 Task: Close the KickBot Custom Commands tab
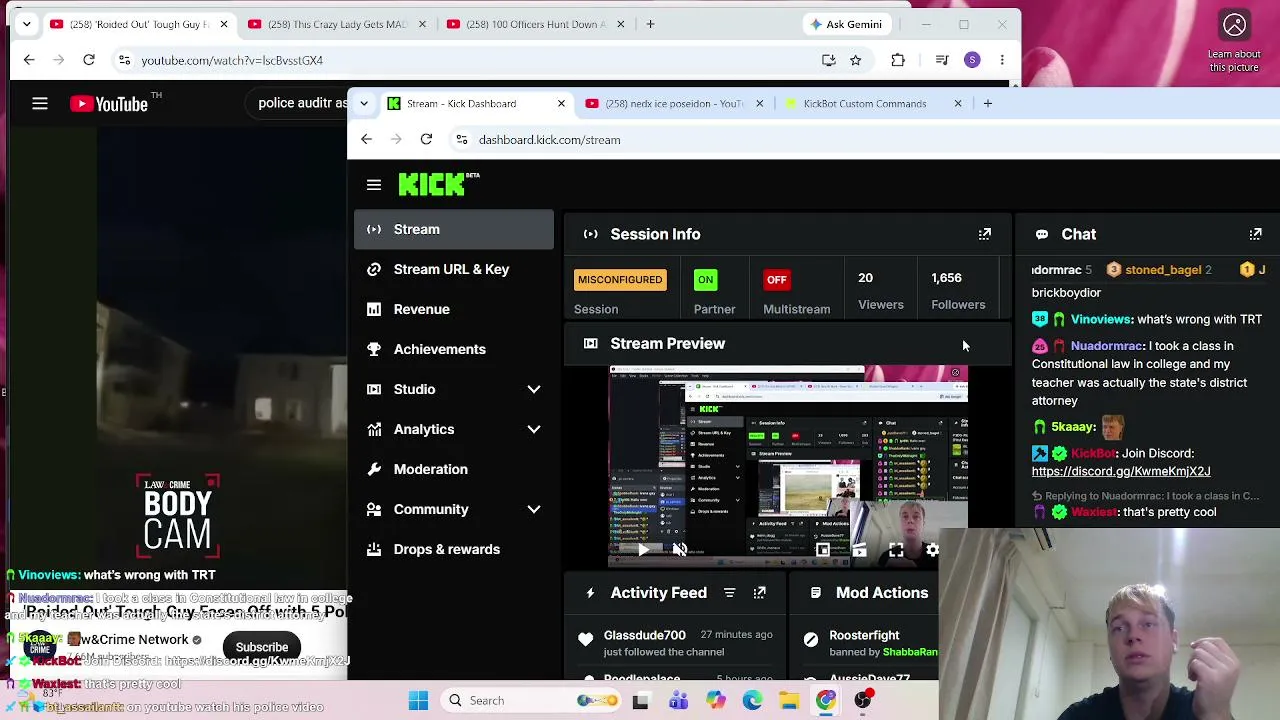[957, 104]
